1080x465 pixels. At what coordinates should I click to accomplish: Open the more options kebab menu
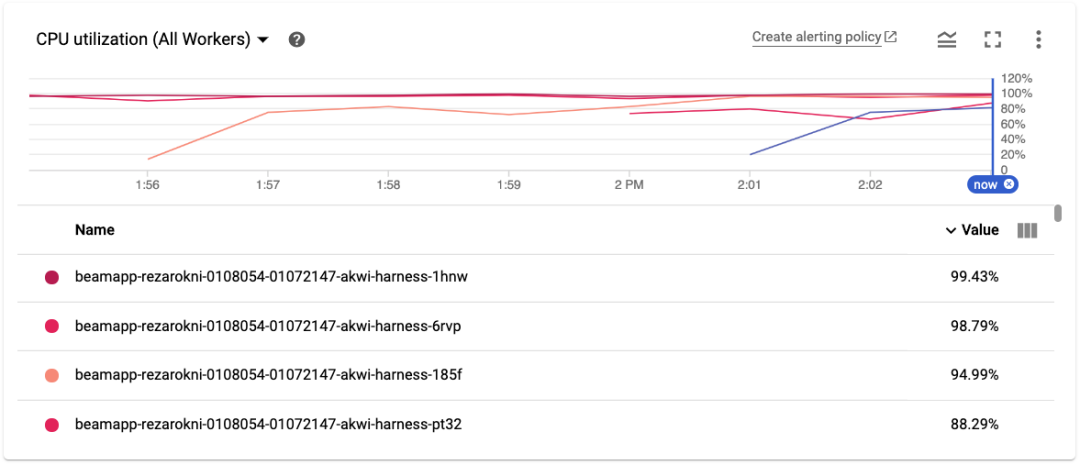[1039, 39]
